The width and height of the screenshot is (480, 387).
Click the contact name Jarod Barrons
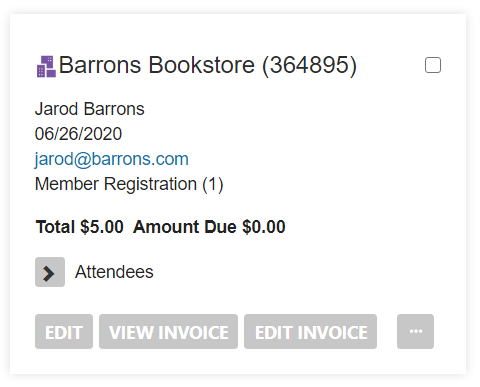pyautogui.click(x=90, y=109)
